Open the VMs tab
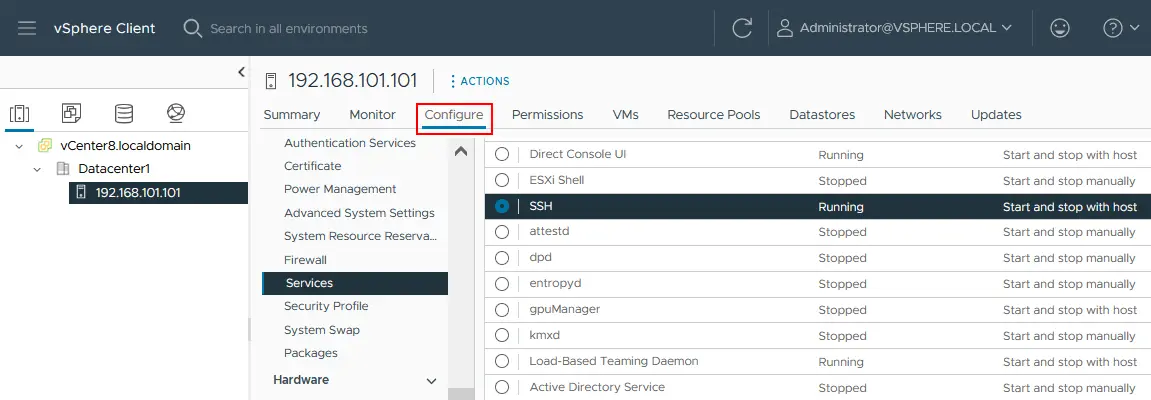This screenshot has width=1151, height=400. [625, 114]
